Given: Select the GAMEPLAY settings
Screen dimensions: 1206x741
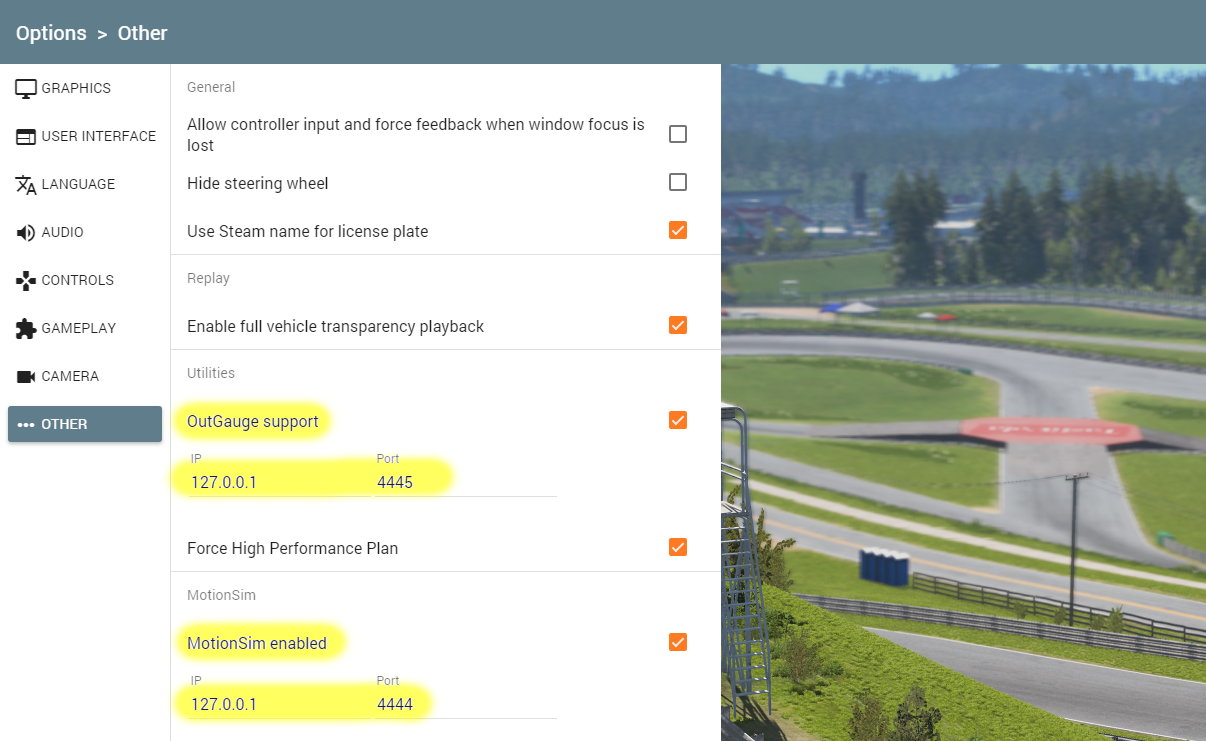Looking at the screenshot, I should (x=85, y=328).
